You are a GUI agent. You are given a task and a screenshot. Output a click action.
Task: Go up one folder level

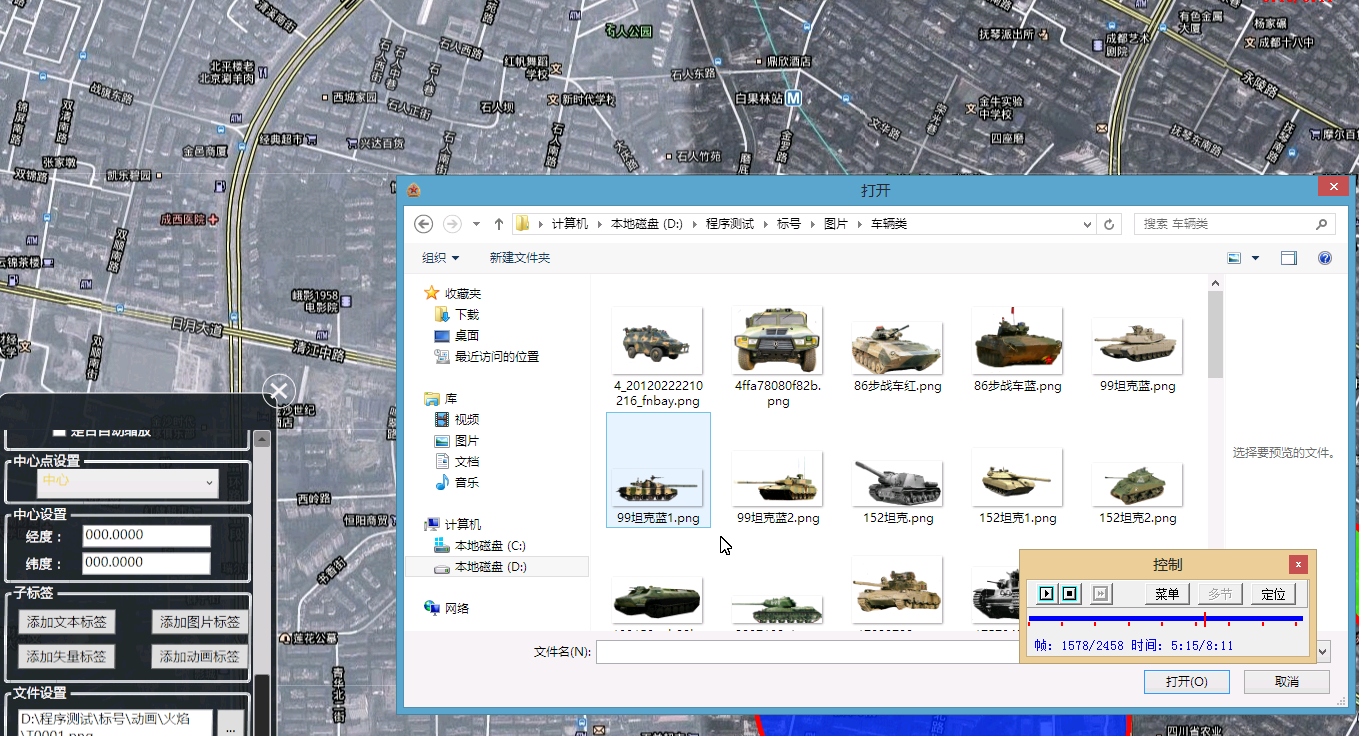[x=498, y=224]
